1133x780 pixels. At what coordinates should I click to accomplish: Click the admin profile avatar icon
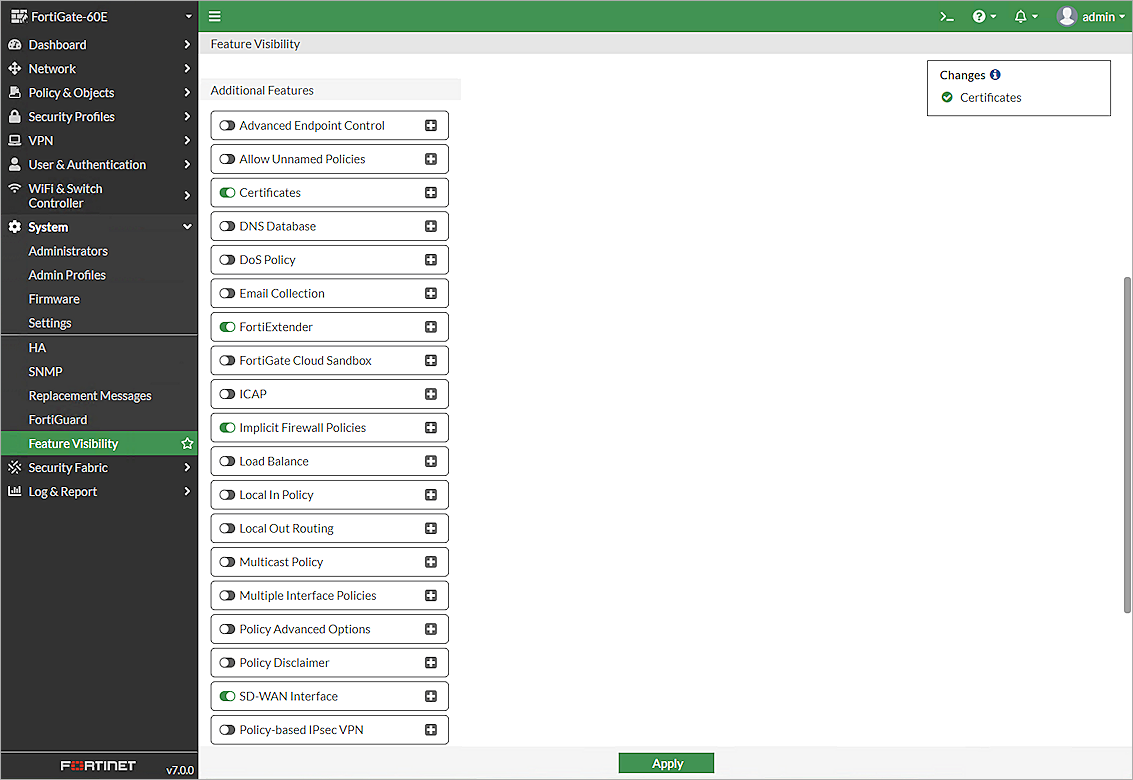tap(1066, 16)
